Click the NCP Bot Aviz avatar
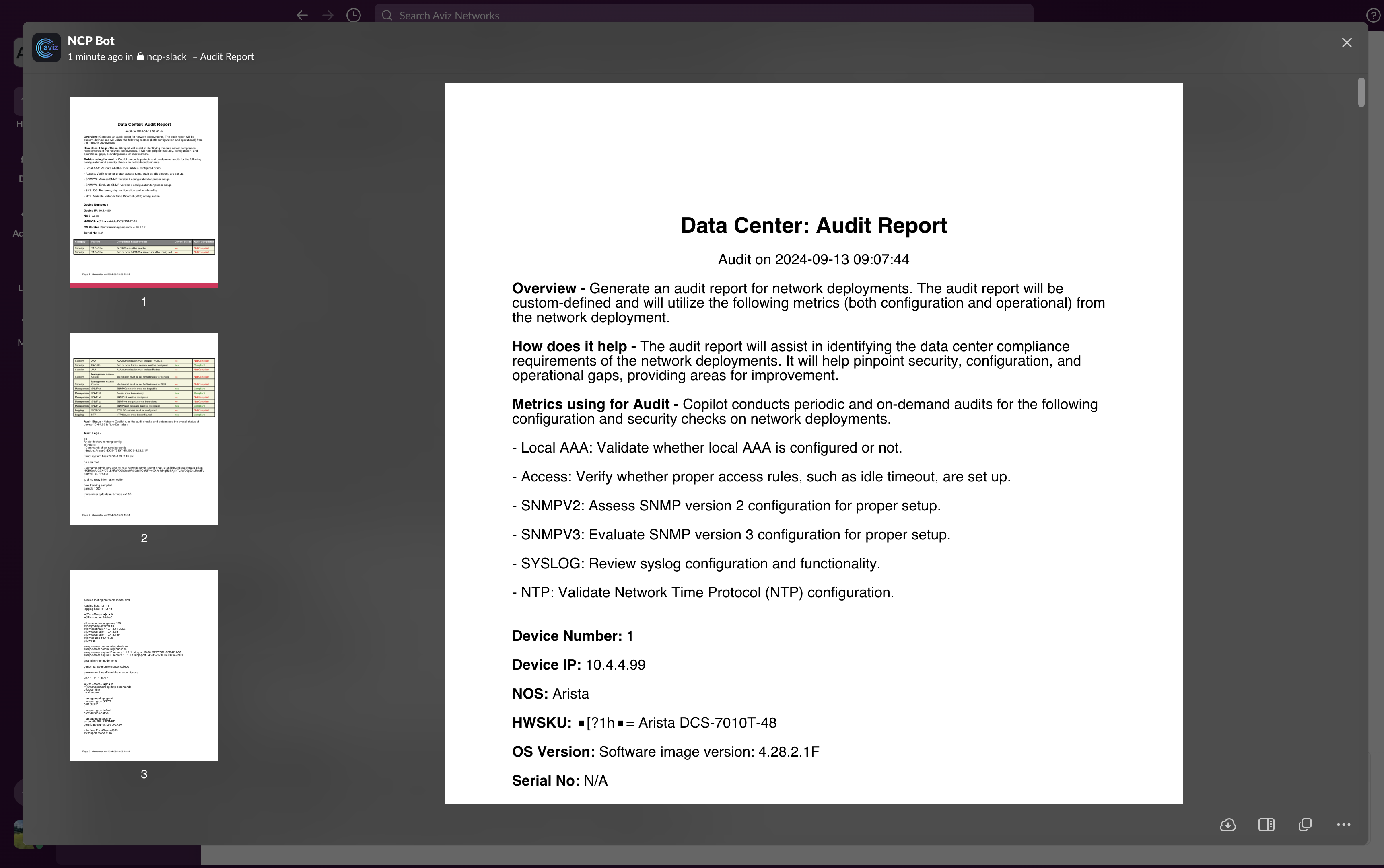This screenshot has width=1384, height=868. tap(47, 47)
